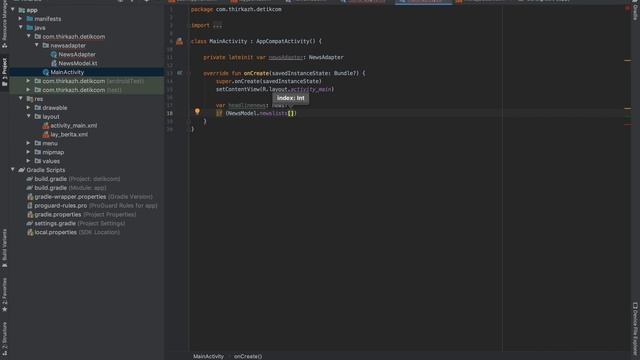640x360 pixels.
Task: Expand the menu folder
Action: [29, 143]
